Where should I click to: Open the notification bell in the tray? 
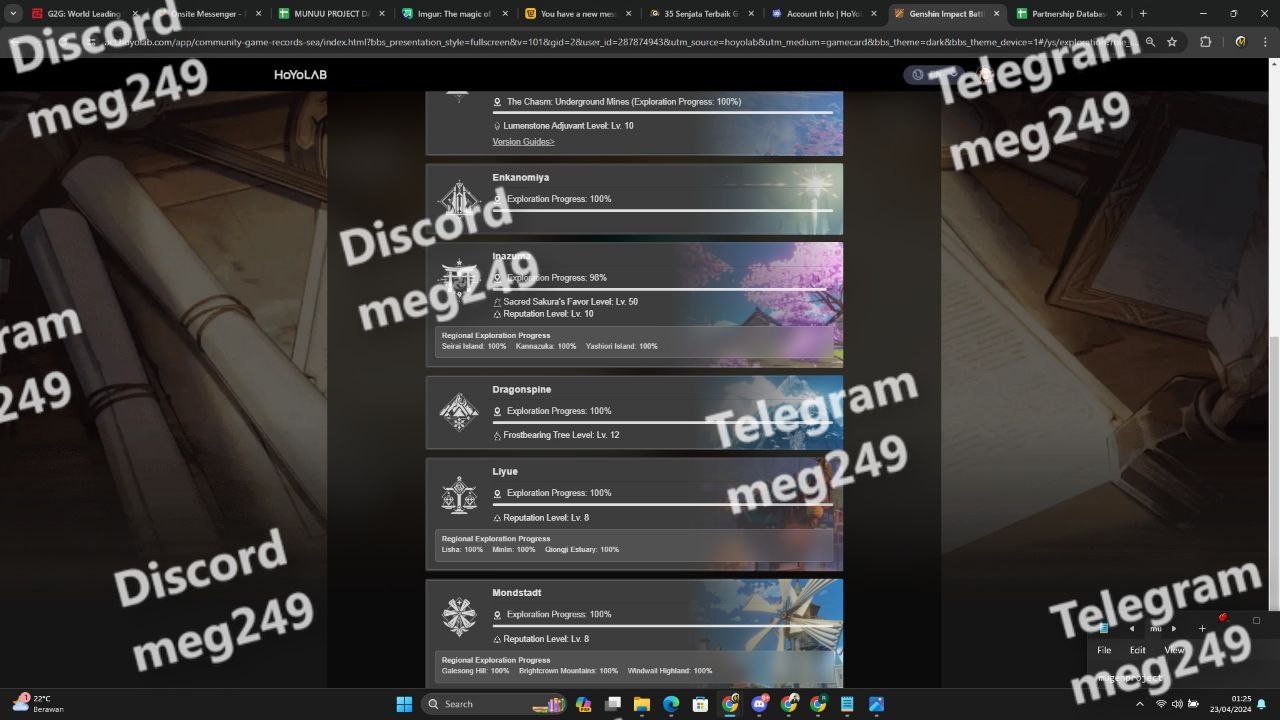(1261, 704)
